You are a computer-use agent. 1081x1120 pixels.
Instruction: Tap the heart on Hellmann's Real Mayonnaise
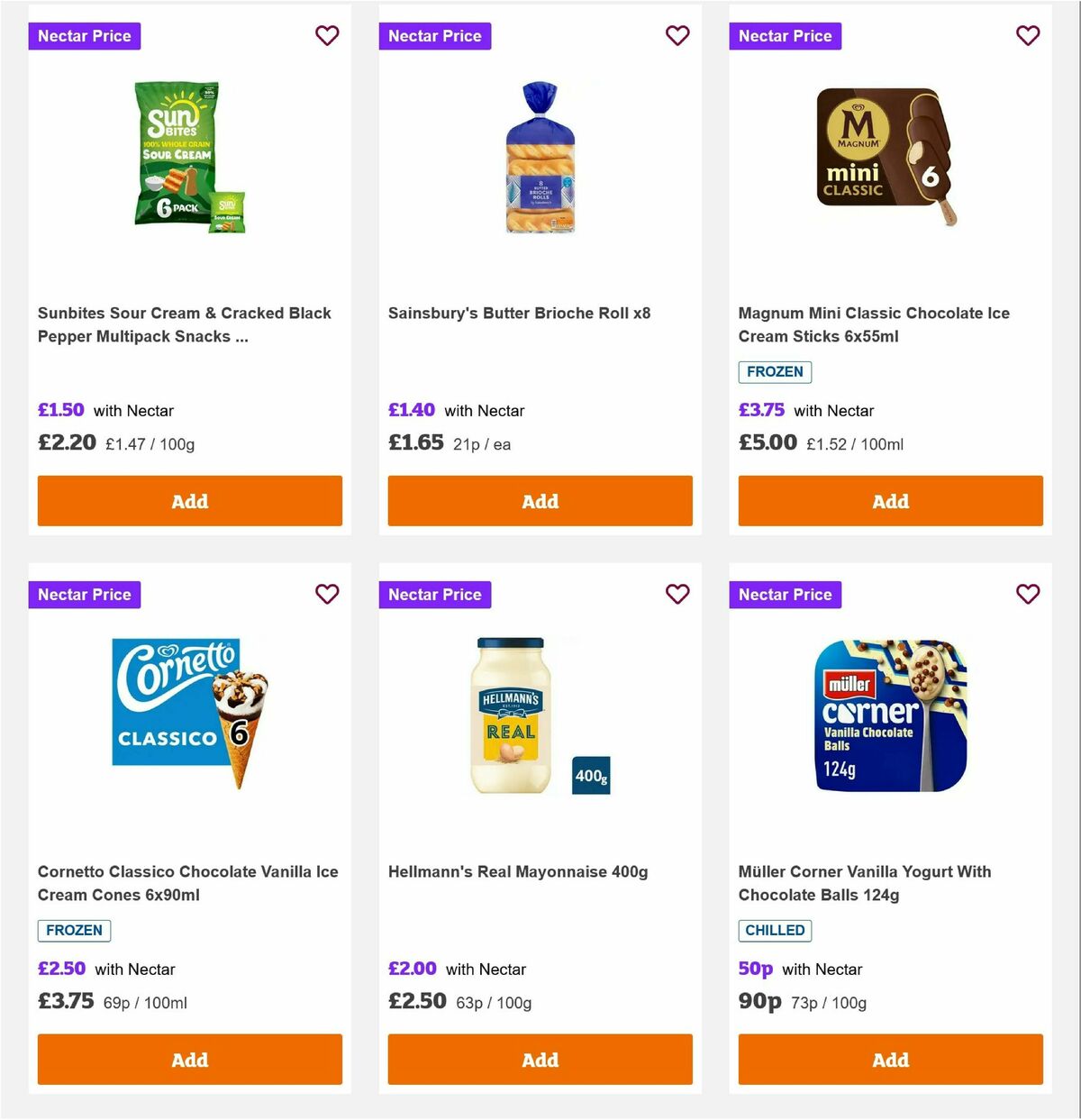[677, 595]
